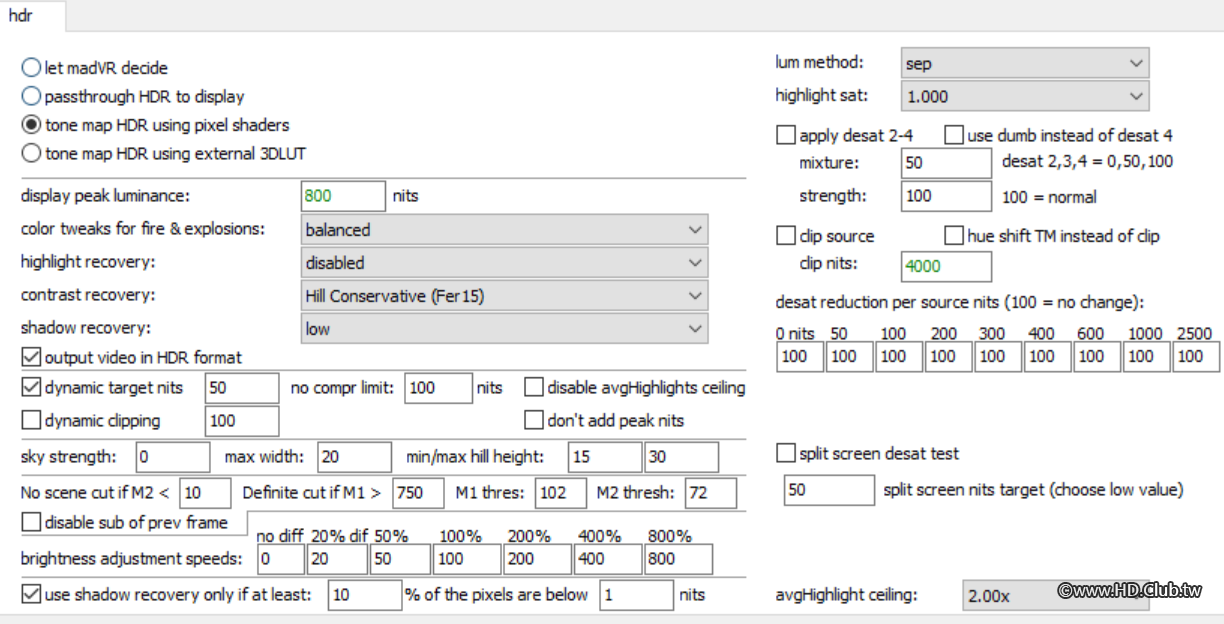Tick 'disable avgHighlights ceiling' checkbox
Screen dimensions: 1224x624
pyautogui.click(x=534, y=388)
